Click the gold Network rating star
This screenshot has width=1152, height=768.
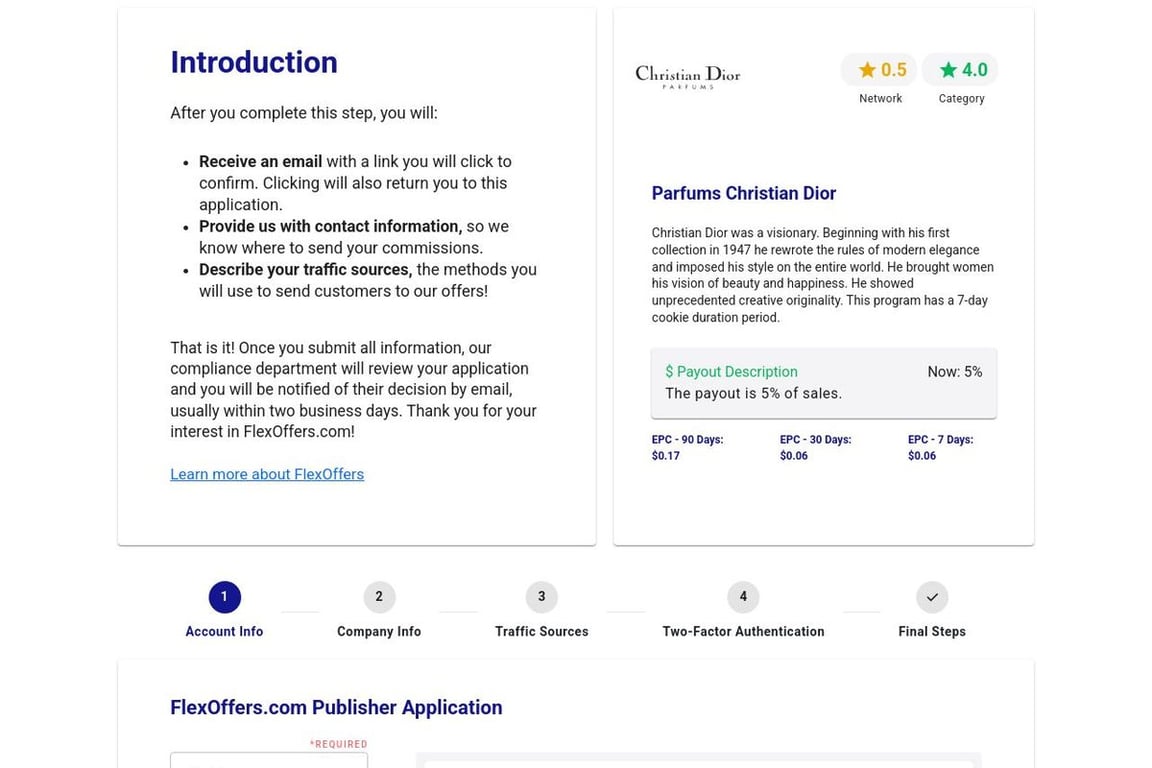tap(867, 70)
